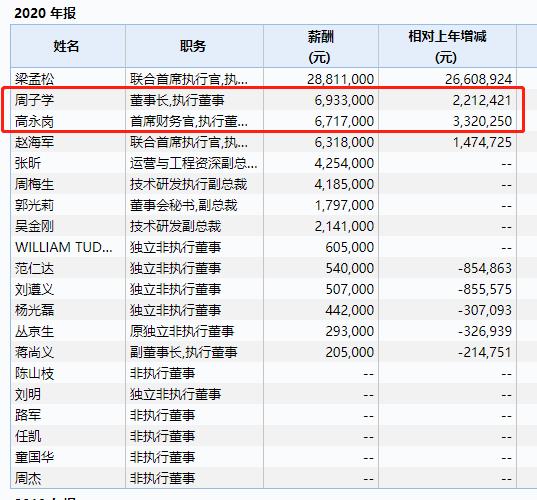Screen dimensions: 537x500
Task: Select the name 周子学
Action: pos(34,100)
